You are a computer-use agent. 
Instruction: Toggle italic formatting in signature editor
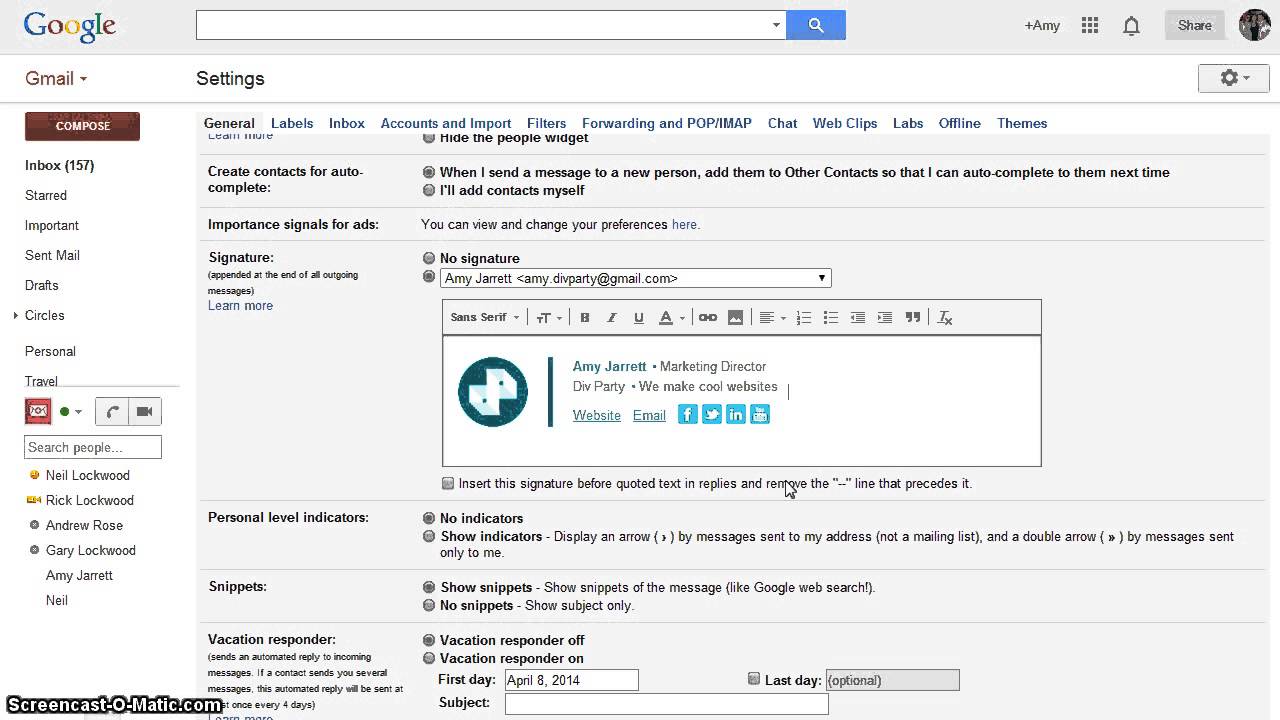pyautogui.click(x=612, y=318)
